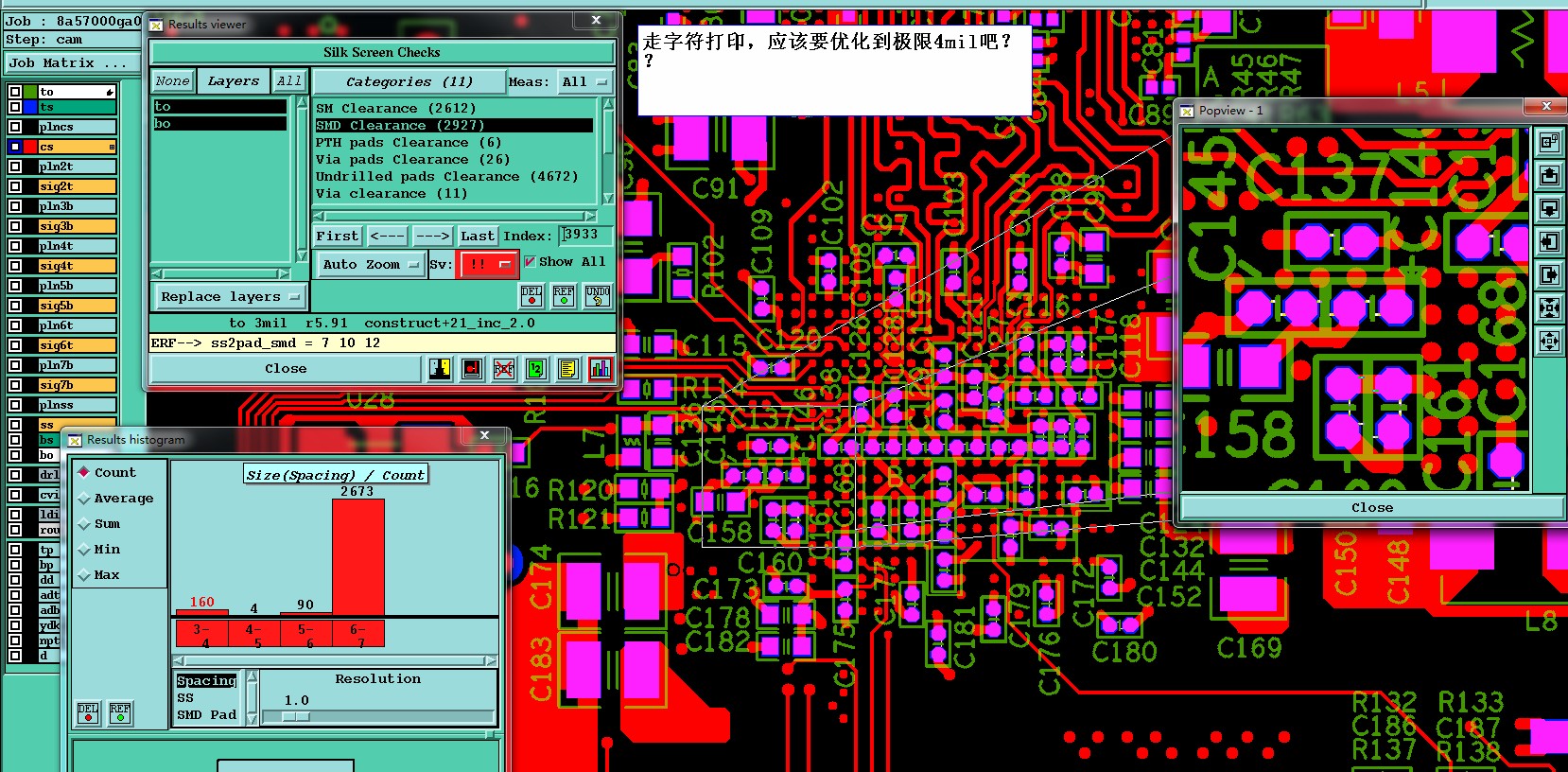The image size is (1568, 772).
Task: Select 'SMD Clearance (2927)' category
Action: [454, 125]
